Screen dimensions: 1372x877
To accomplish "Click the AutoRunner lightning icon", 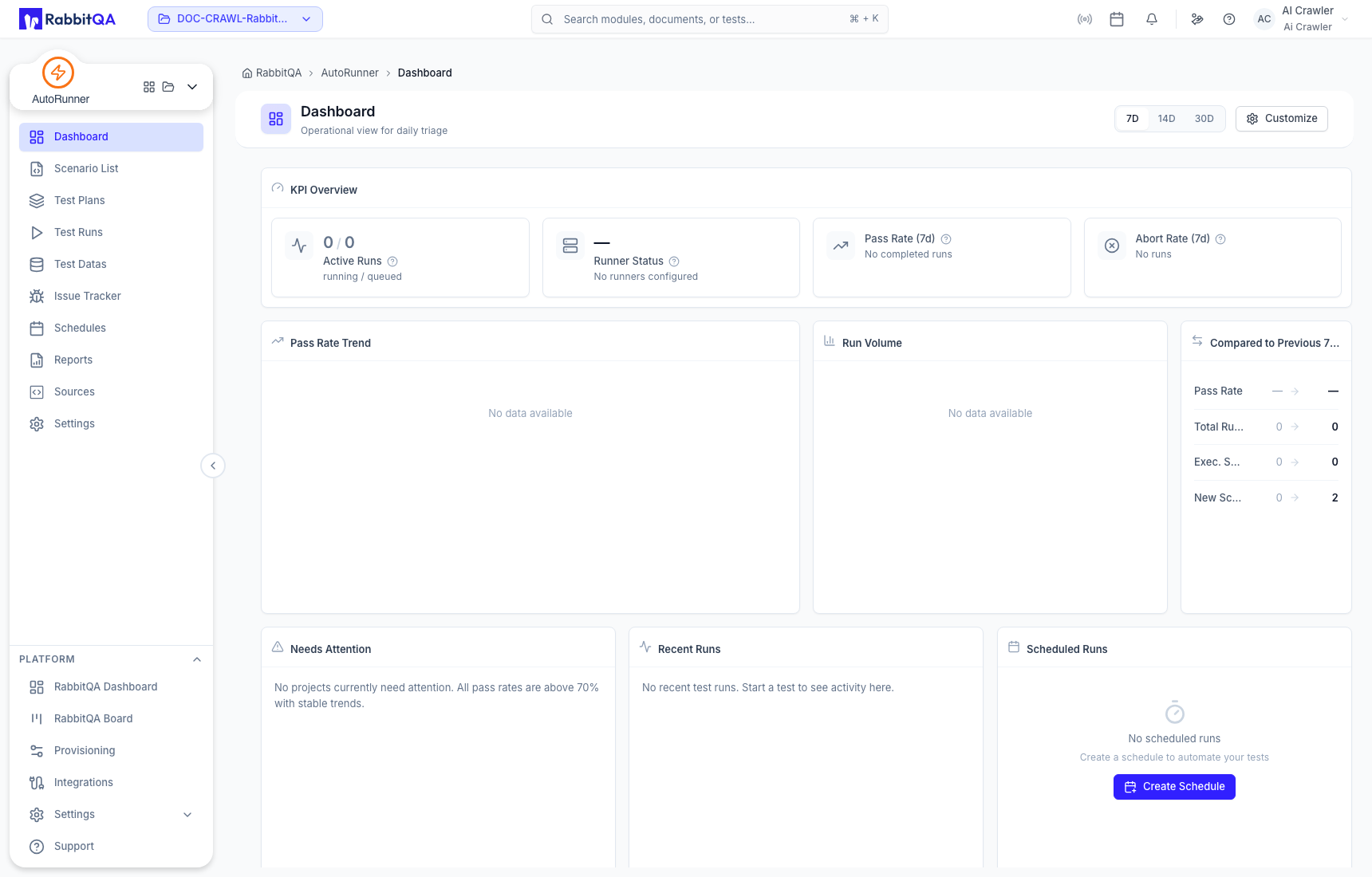I will [x=58, y=73].
